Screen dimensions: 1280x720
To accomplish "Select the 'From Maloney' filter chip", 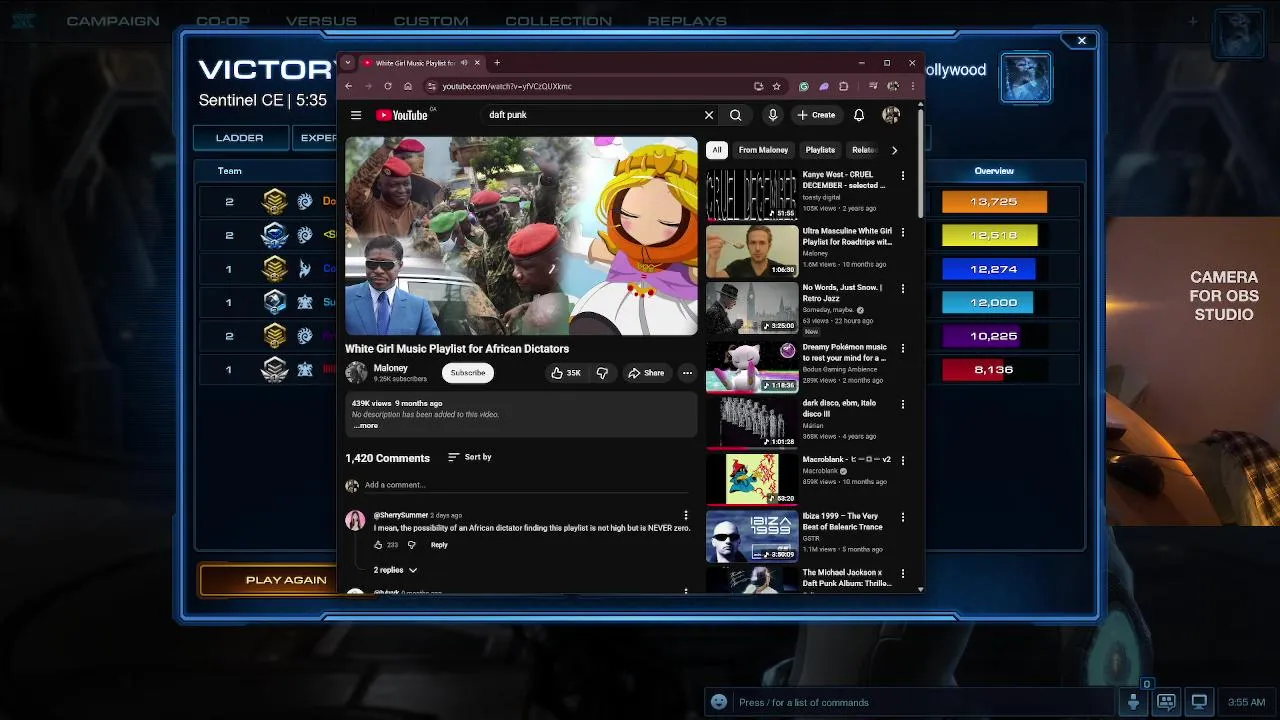I will point(763,150).
